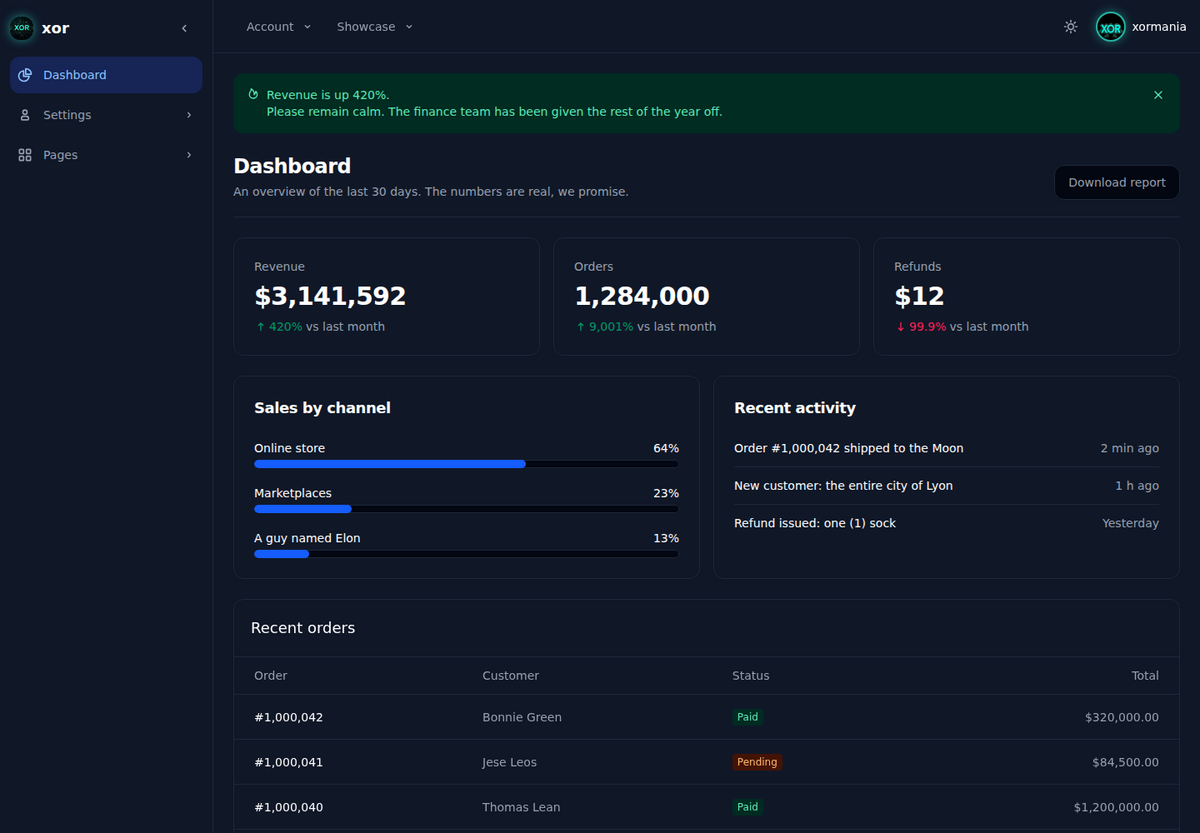Image resolution: width=1200 pixels, height=833 pixels.
Task: Expand the Pages sidebar chevron
Action: 189,155
